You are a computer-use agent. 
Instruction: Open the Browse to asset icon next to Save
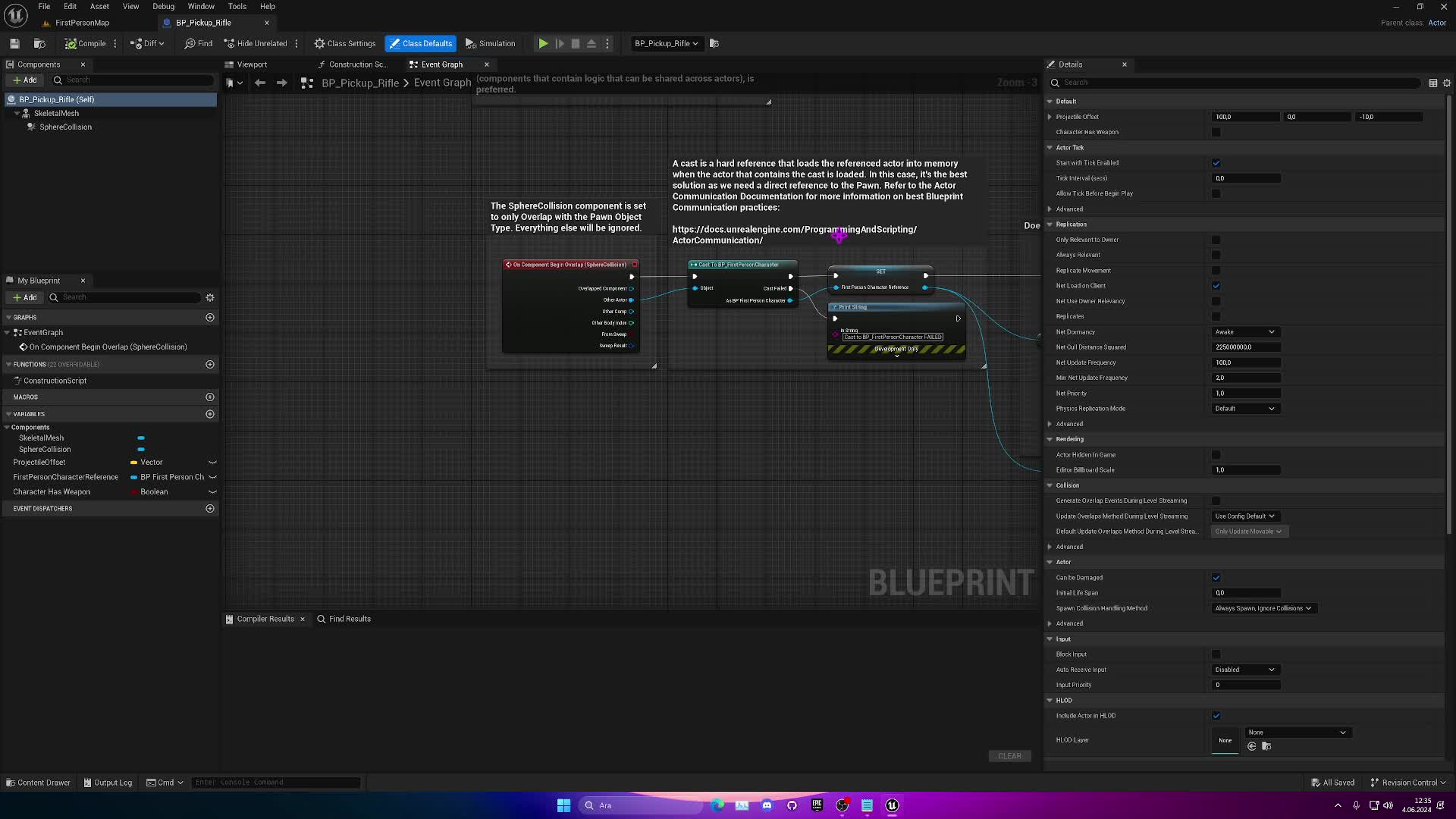(x=40, y=43)
